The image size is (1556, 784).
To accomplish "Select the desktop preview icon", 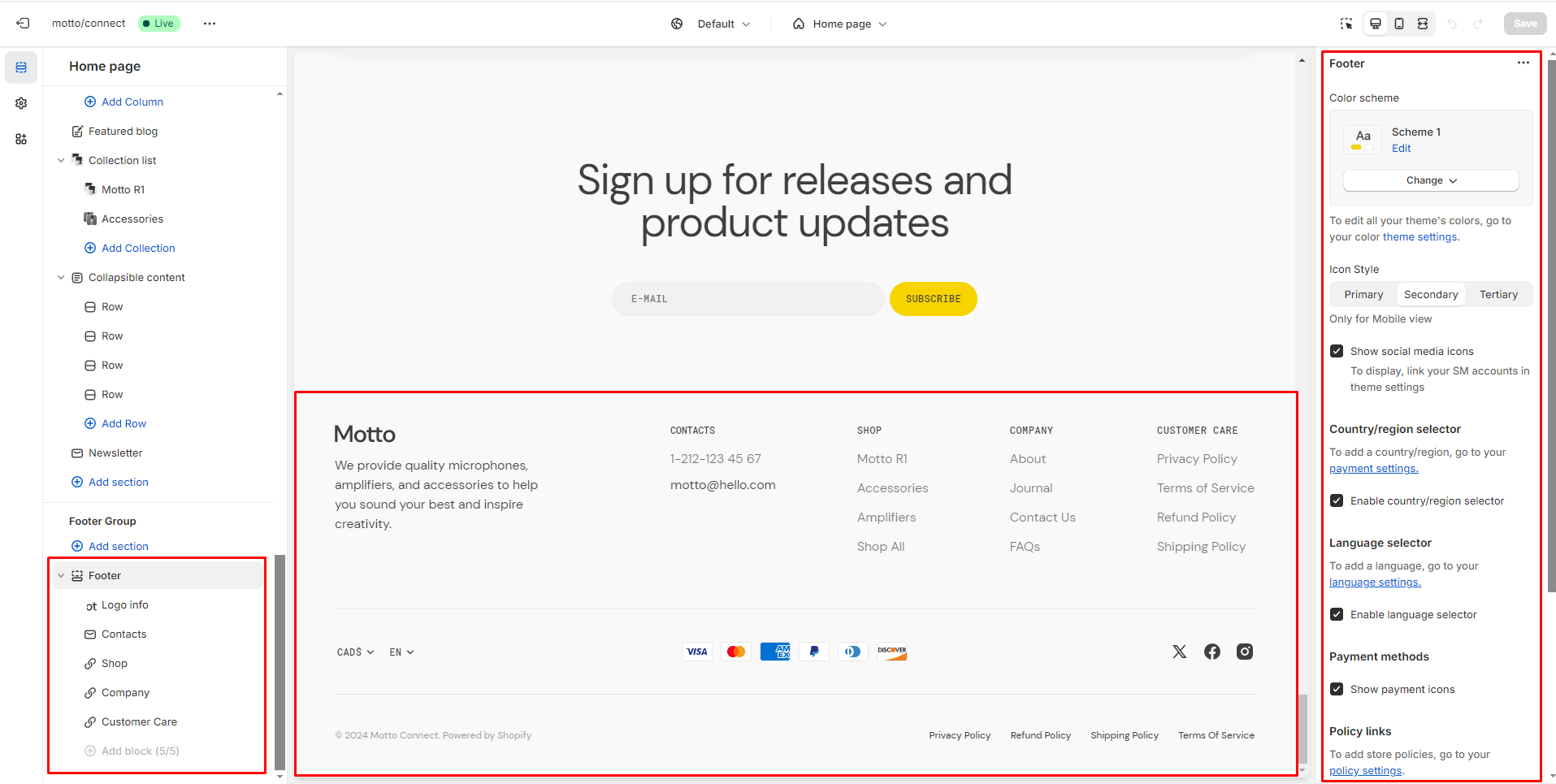I will (x=1376, y=24).
